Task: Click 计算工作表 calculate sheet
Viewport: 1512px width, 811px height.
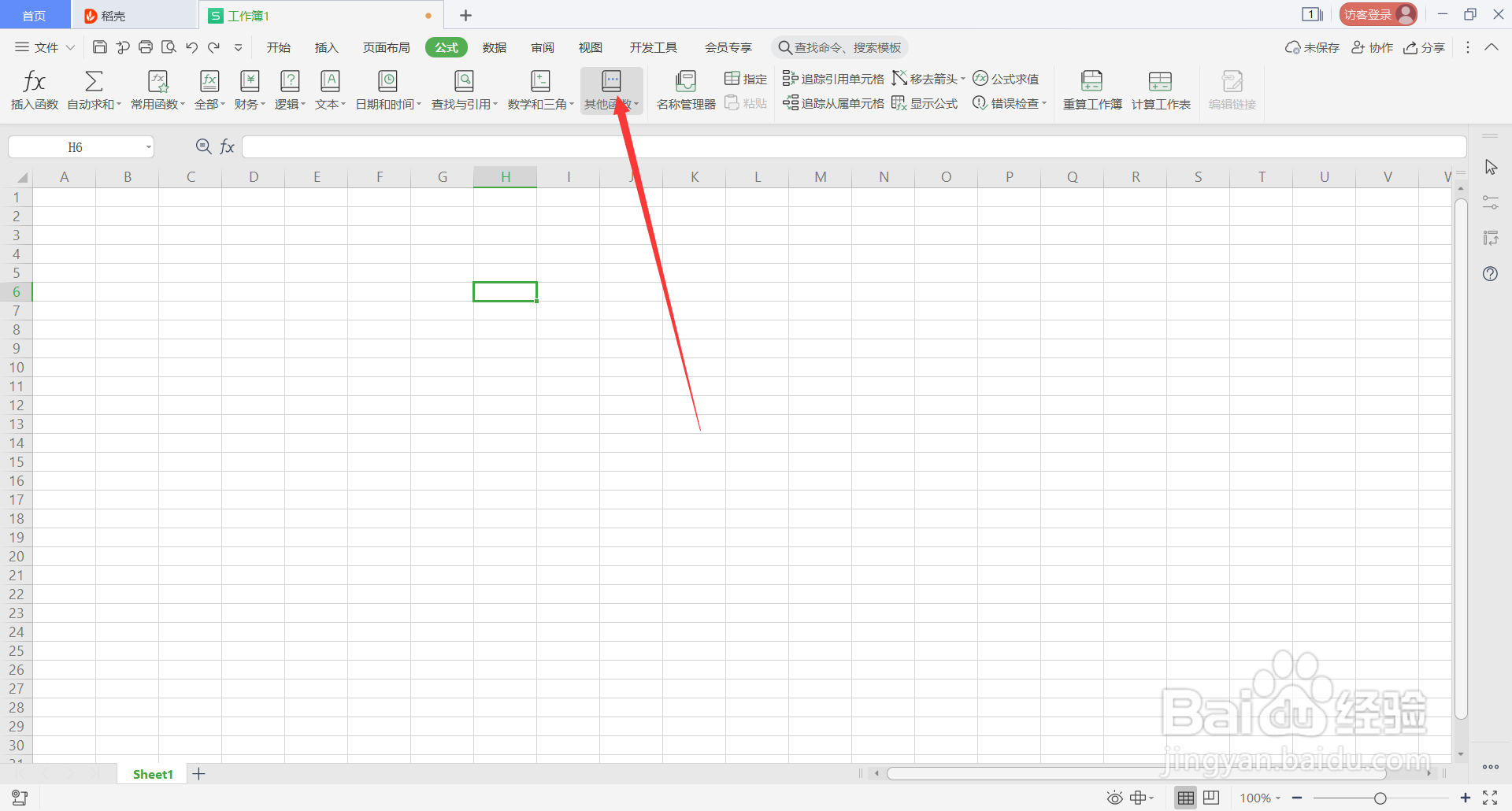Action: [x=1161, y=91]
